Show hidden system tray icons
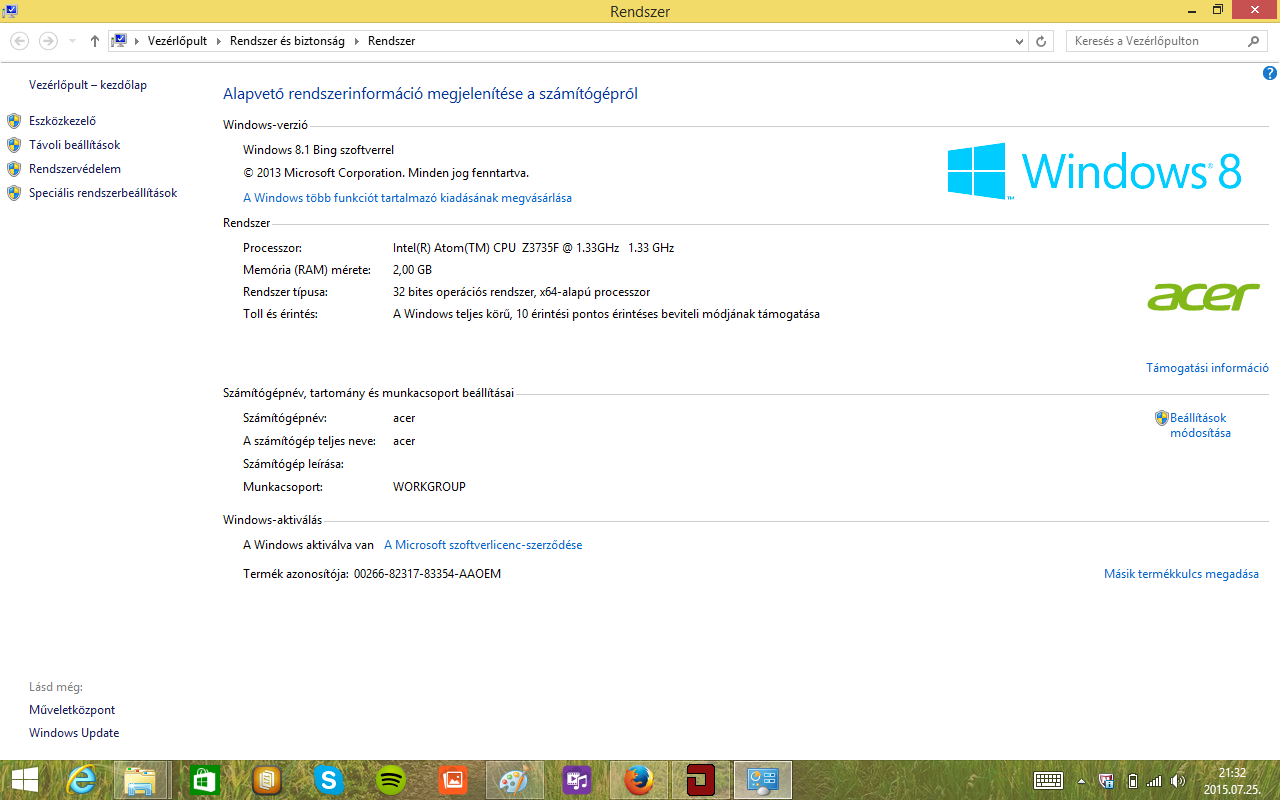This screenshot has height=800, width=1280. click(1081, 781)
